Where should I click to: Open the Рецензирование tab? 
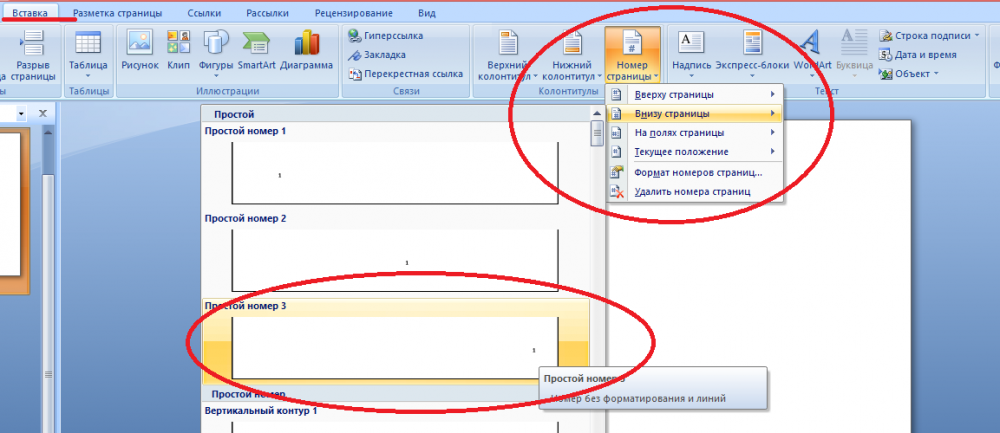click(354, 12)
